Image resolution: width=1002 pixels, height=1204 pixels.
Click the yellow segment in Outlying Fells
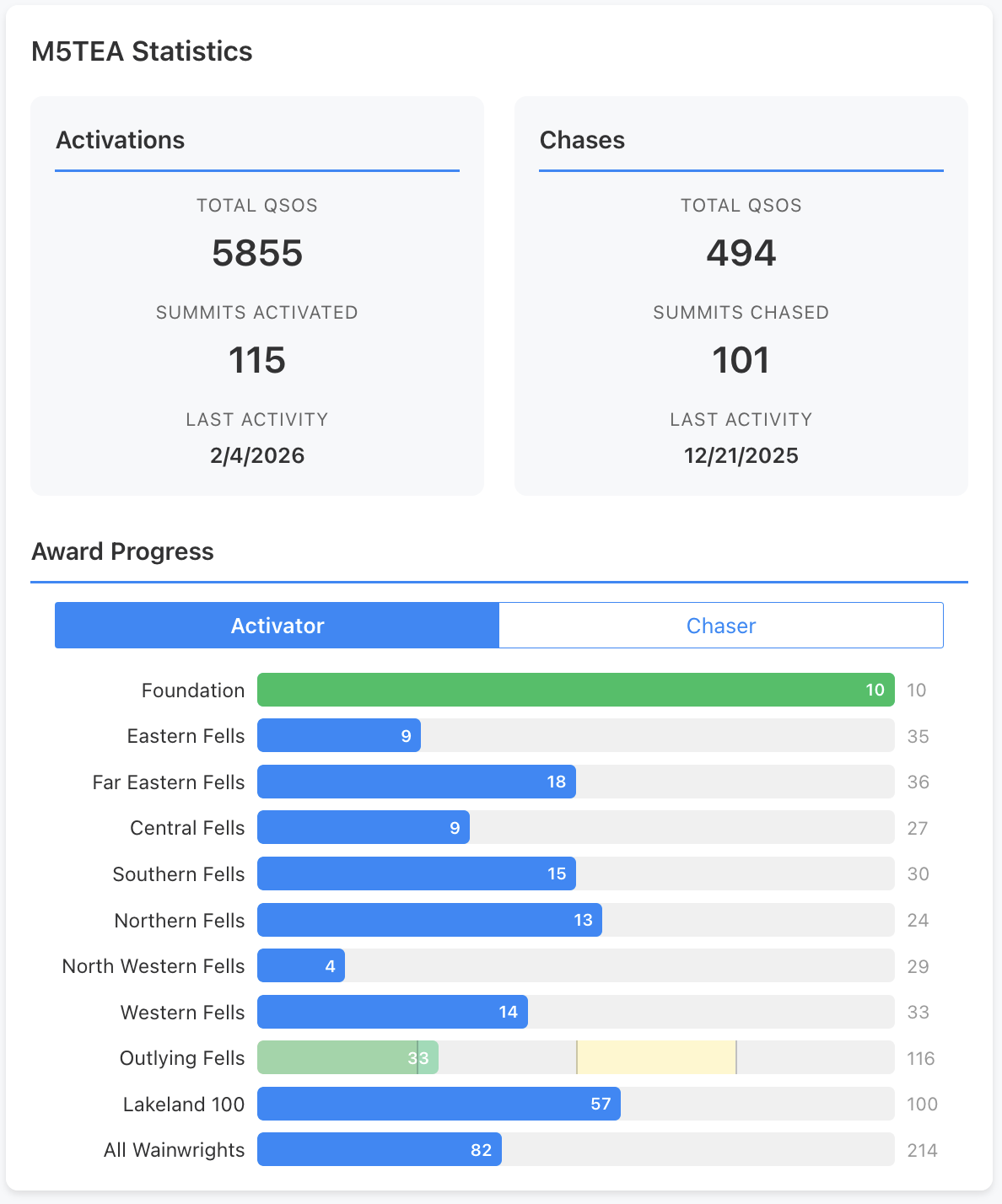coord(656,1058)
